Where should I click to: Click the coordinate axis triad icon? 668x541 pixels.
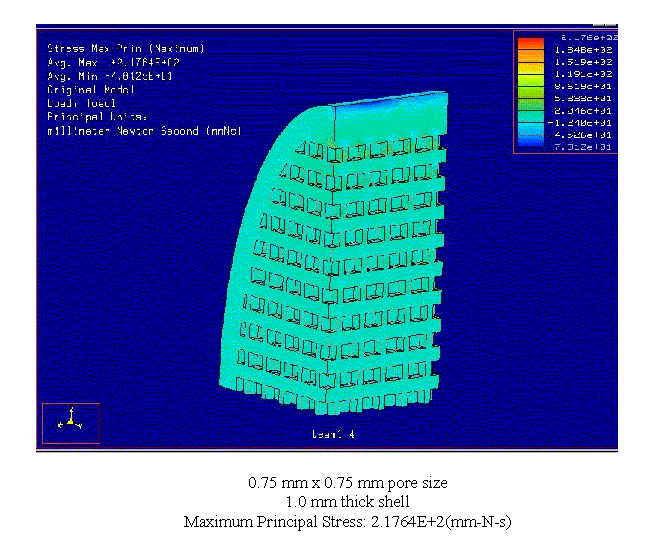(70, 423)
